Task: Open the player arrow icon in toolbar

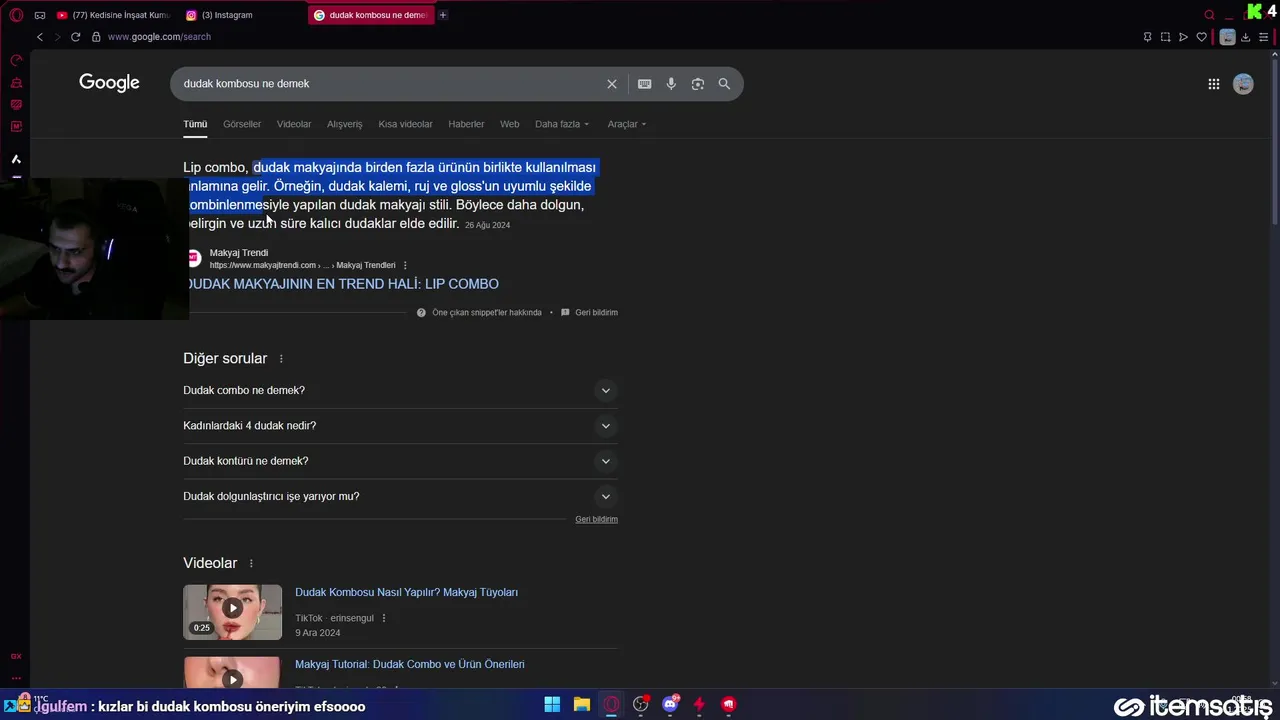Action: (1183, 37)
